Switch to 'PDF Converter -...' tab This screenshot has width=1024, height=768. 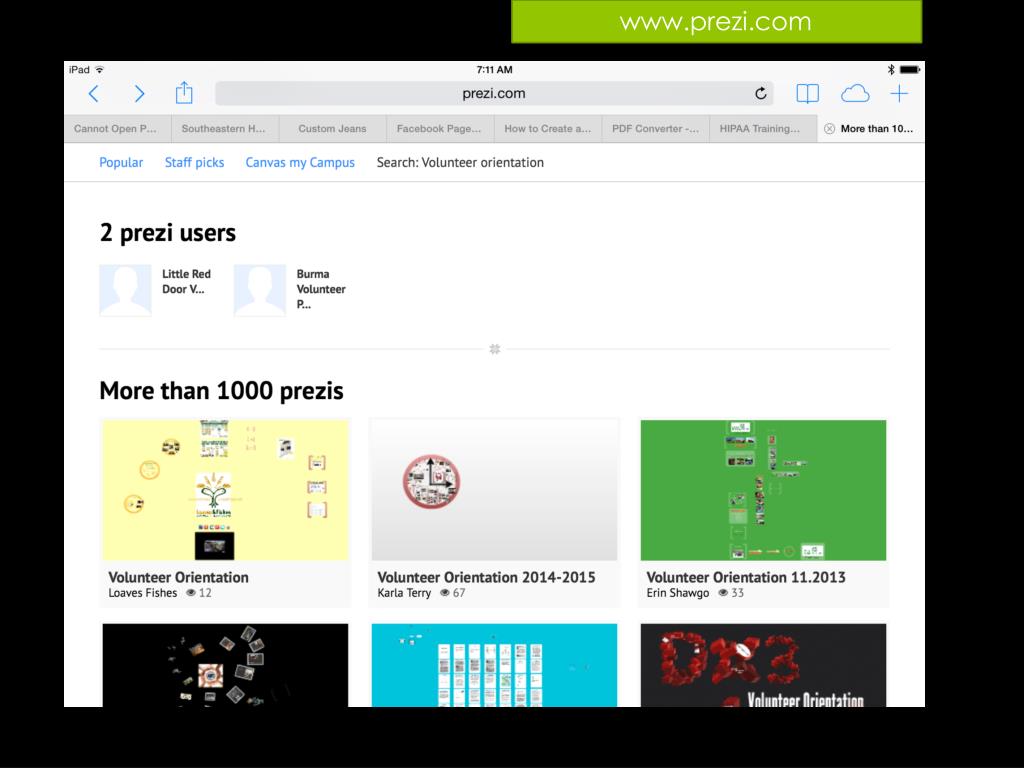click(655, 129)
